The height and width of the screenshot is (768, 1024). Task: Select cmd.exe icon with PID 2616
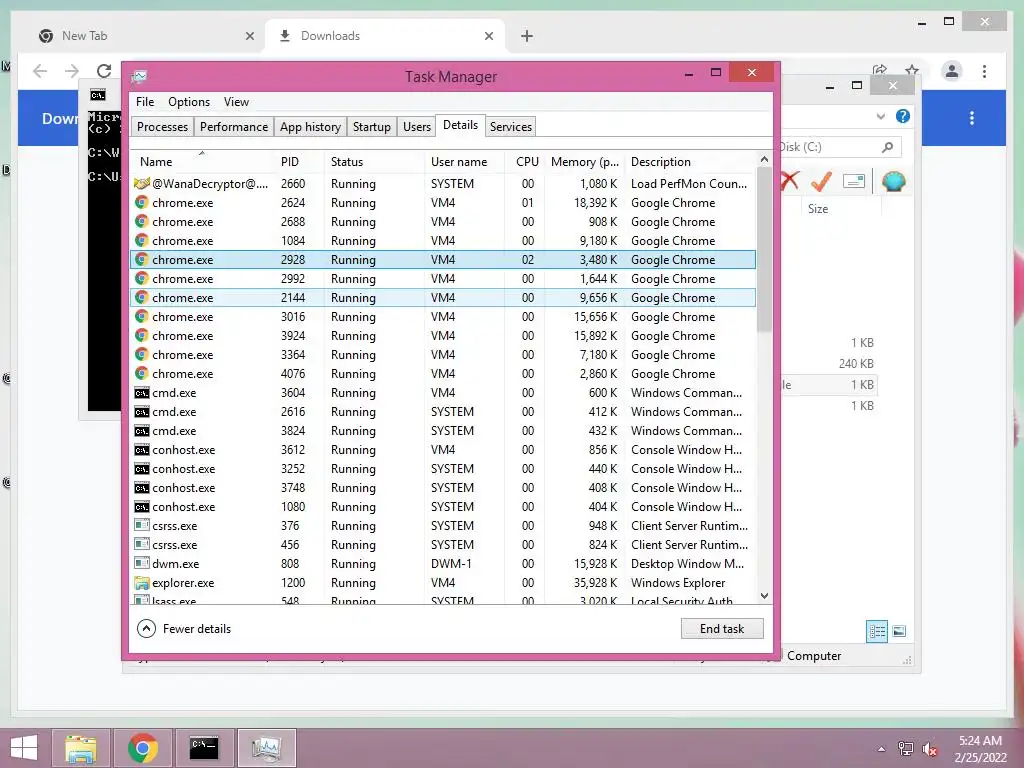(x=142, y=412)
